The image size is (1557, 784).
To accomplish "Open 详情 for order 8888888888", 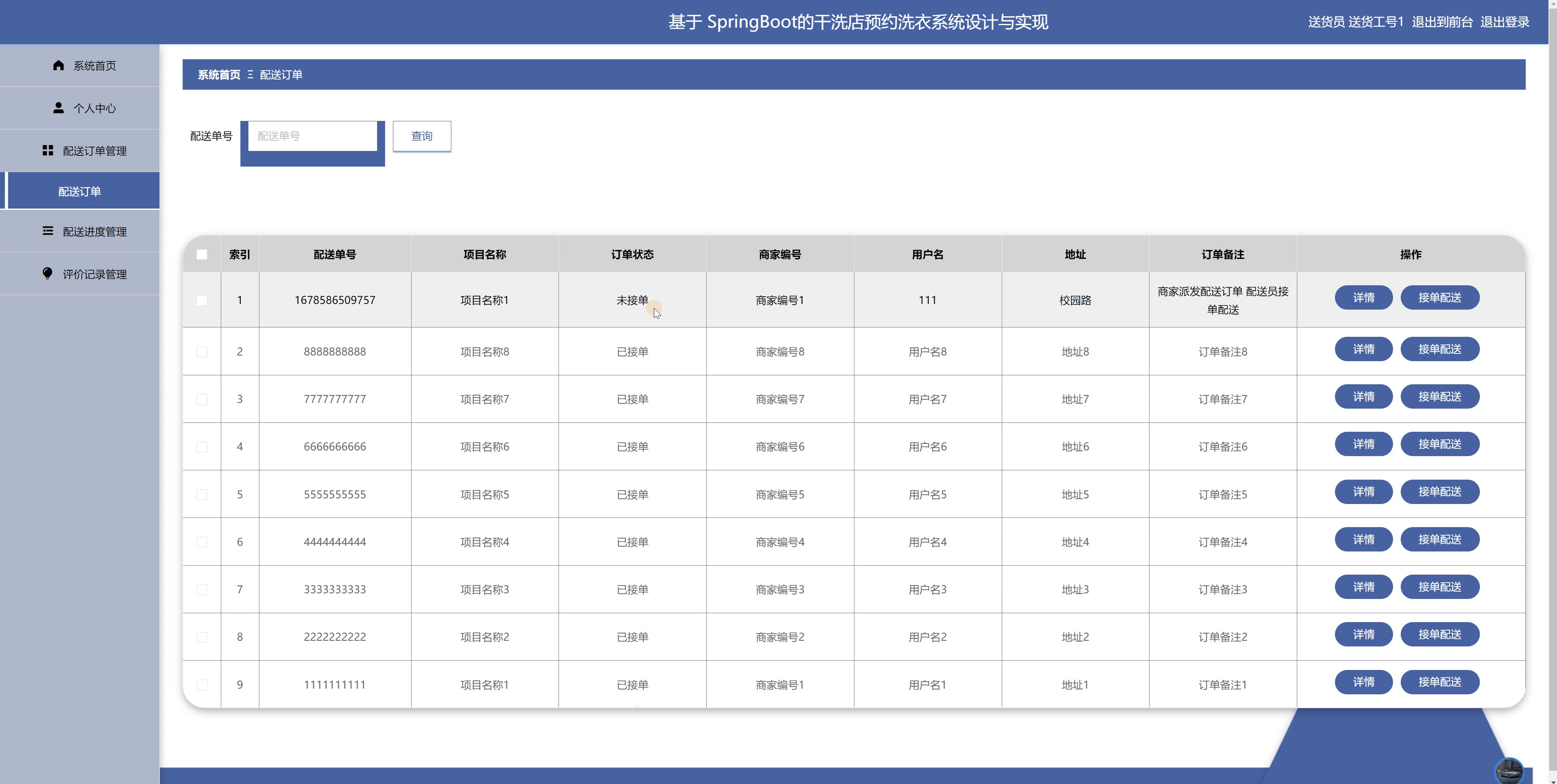I will click(1363, 349).
